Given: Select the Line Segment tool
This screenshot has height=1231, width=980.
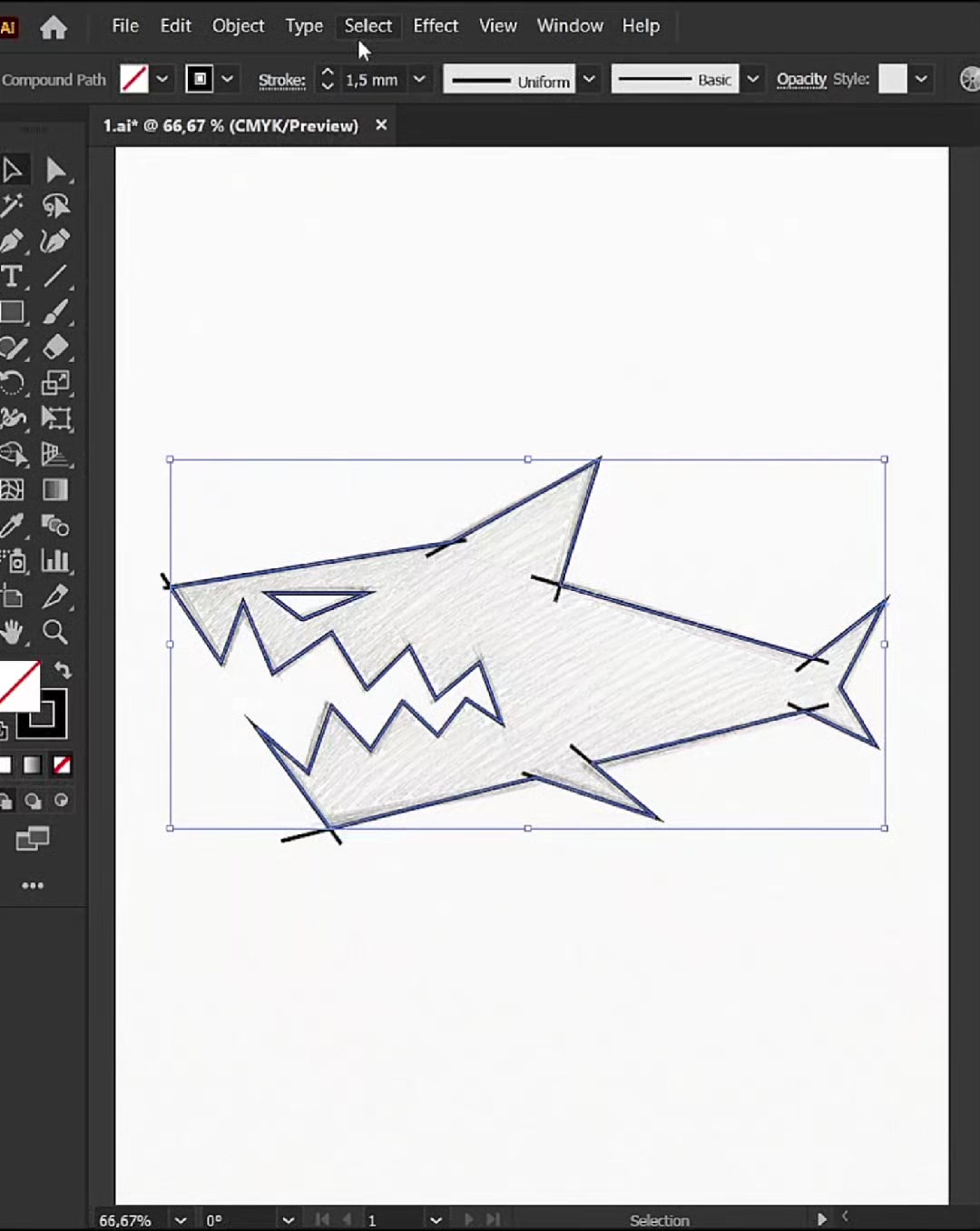Looking at the screenshot, I should (x=55, y=276).
